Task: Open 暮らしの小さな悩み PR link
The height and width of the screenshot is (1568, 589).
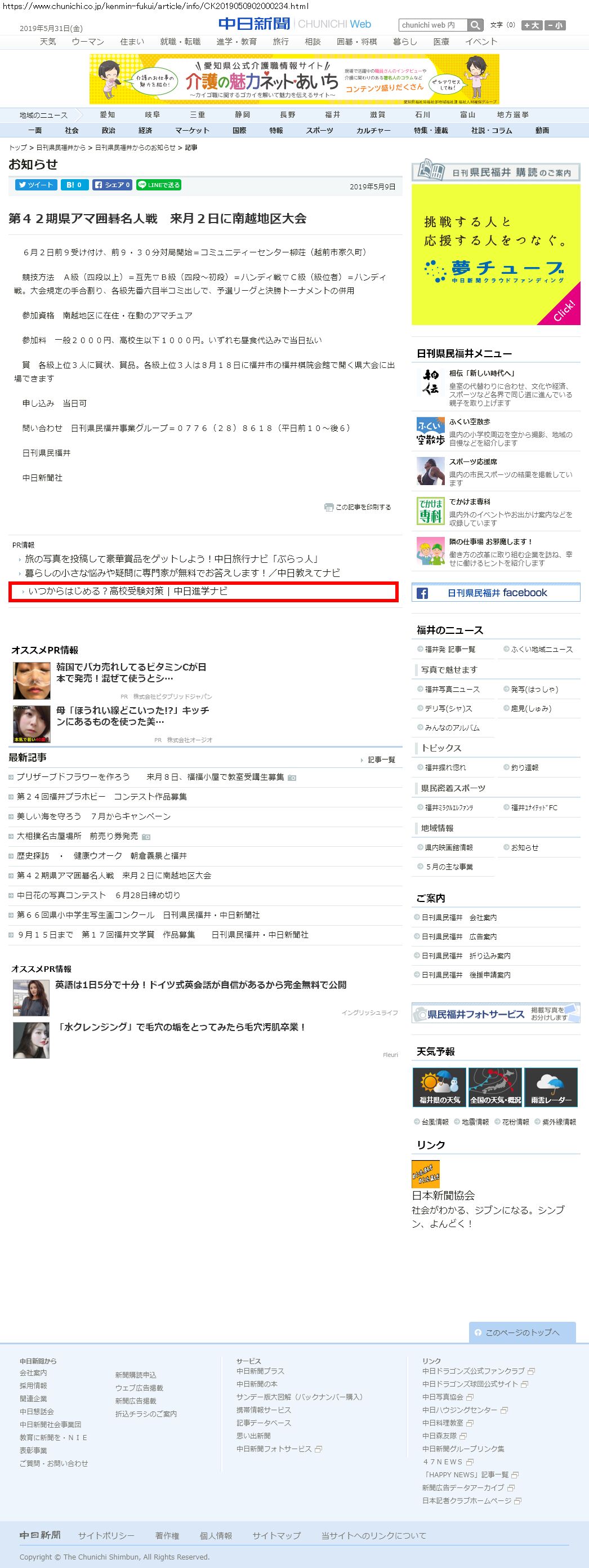Action: 182,573
